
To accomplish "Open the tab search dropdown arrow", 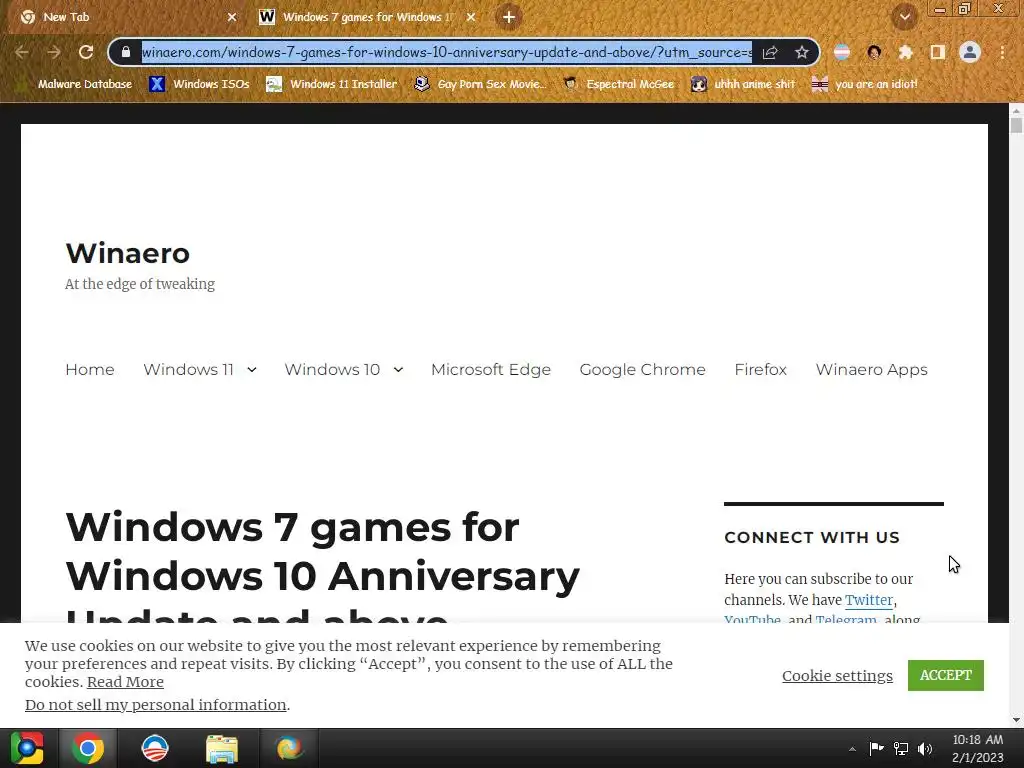I will [905, 17].
